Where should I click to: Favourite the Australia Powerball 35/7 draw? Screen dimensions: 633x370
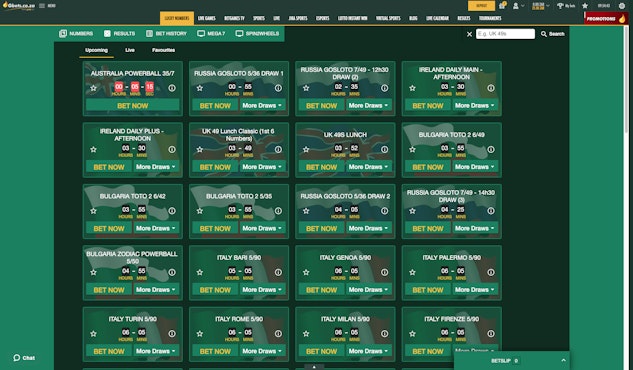point(93,88)
